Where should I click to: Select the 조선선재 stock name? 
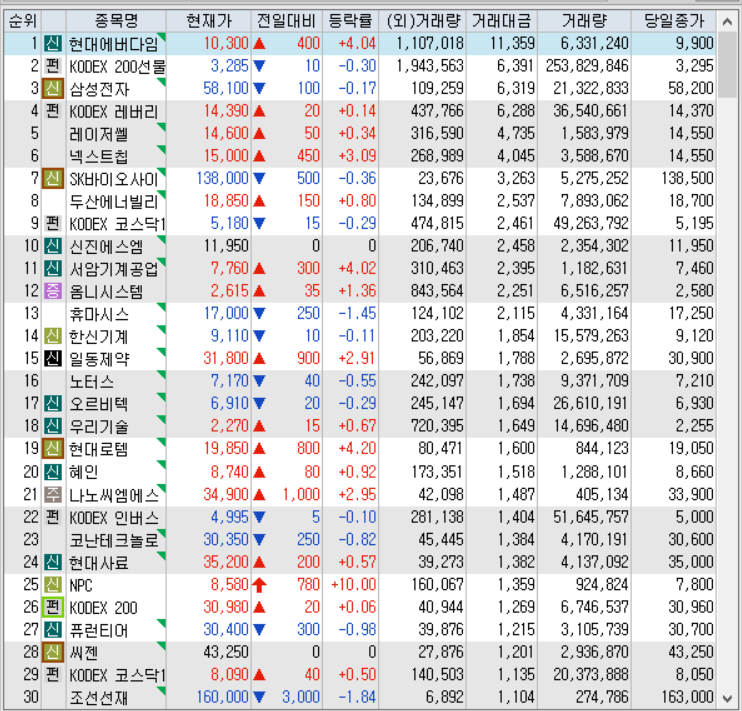pyautogui.click(x=98, y=697)
